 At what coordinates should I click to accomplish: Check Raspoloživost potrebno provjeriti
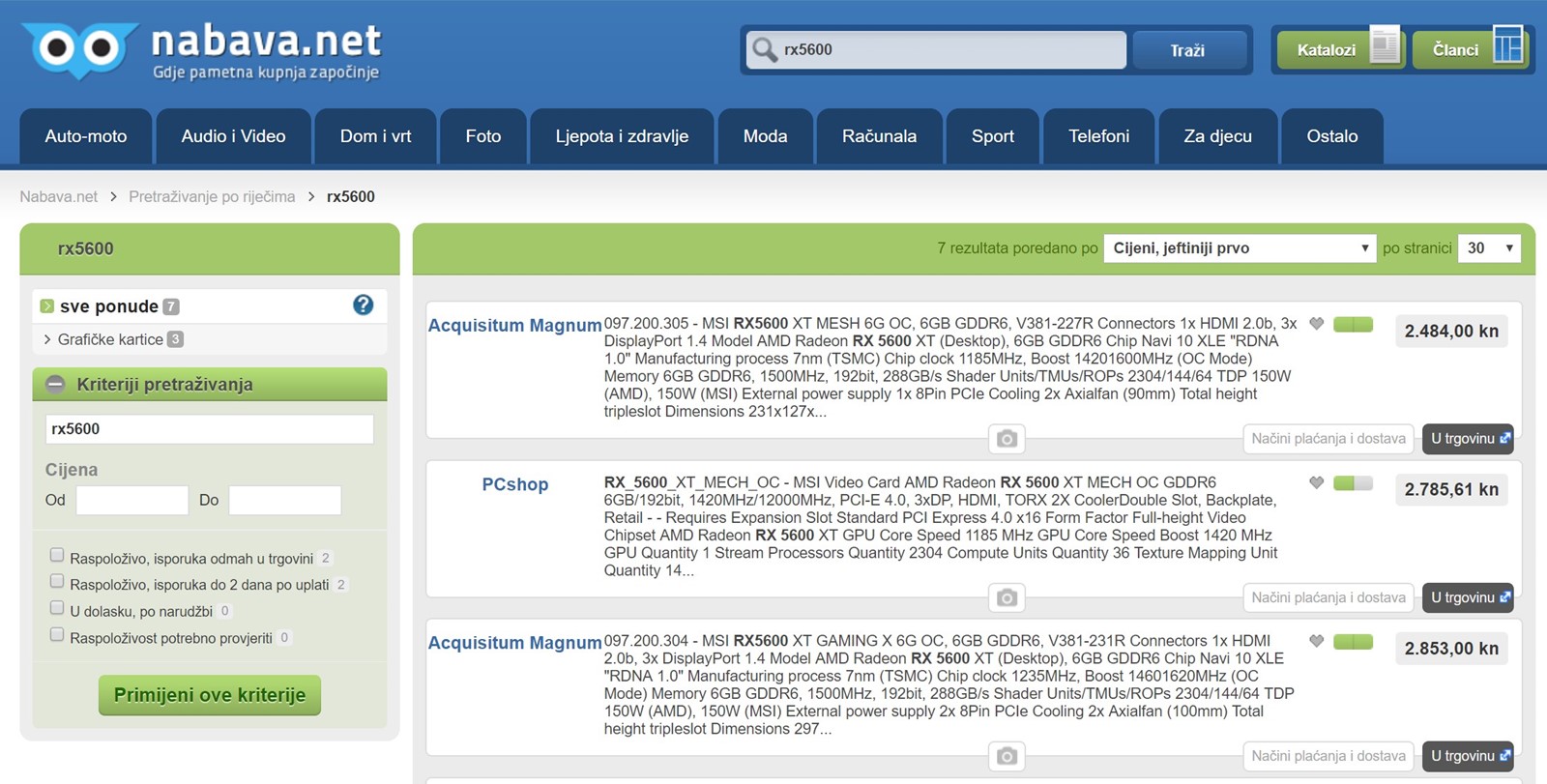pos(57,634)
